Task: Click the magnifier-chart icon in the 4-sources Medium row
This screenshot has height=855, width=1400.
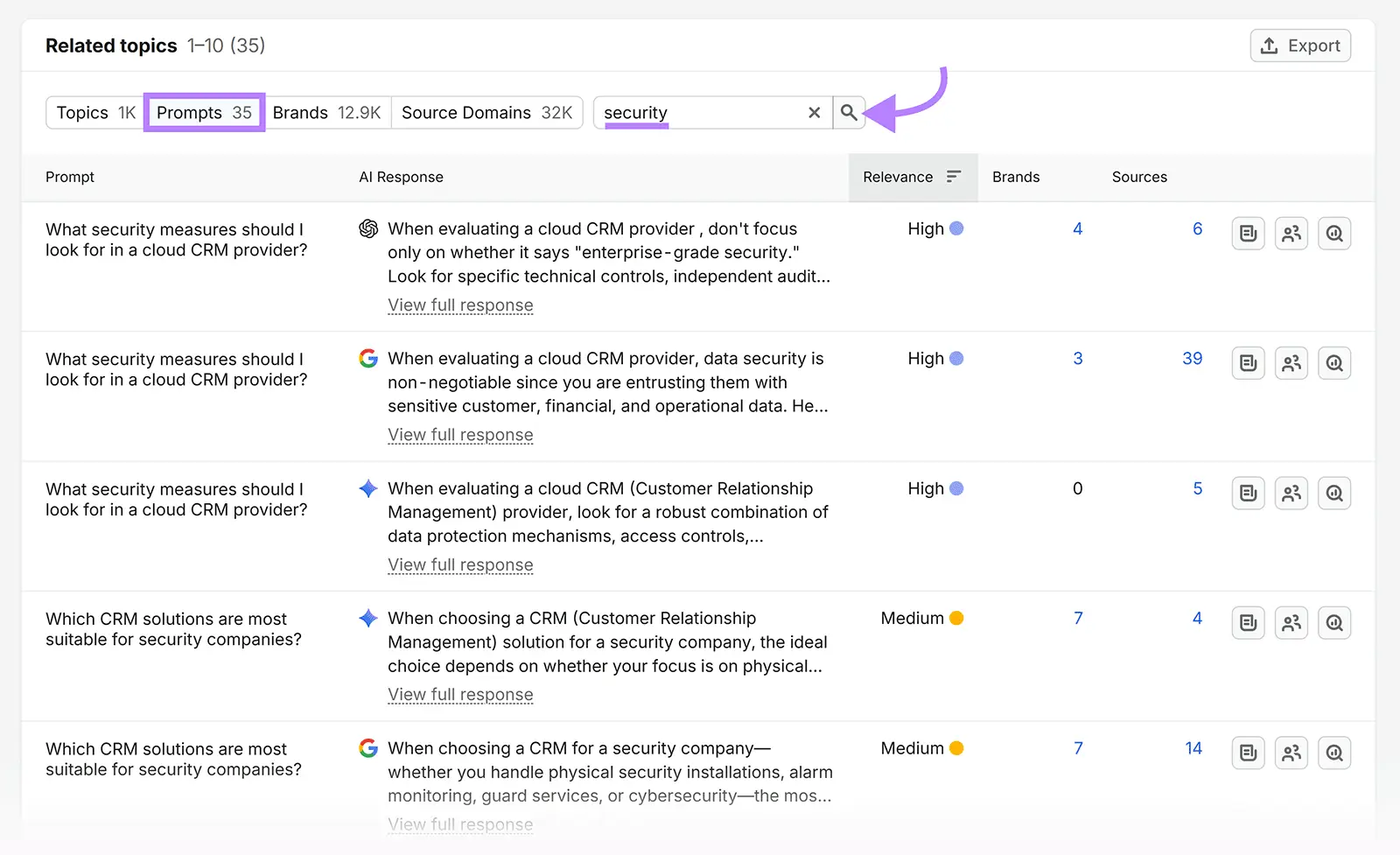Action: coord(1334,623)
